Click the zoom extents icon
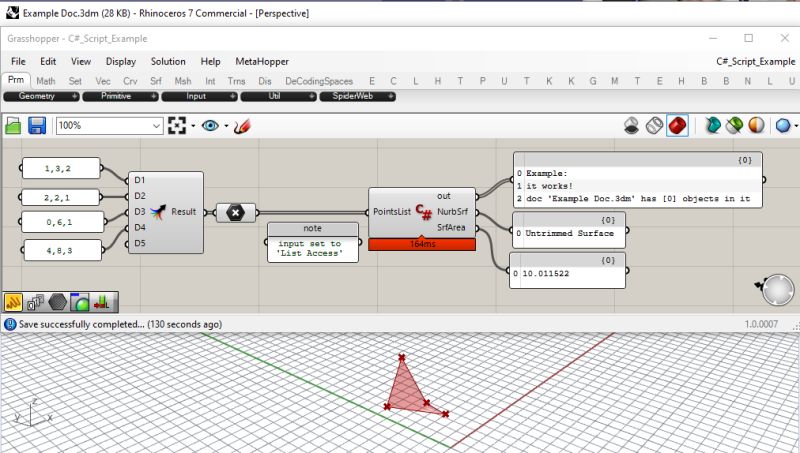 (177, 125)
